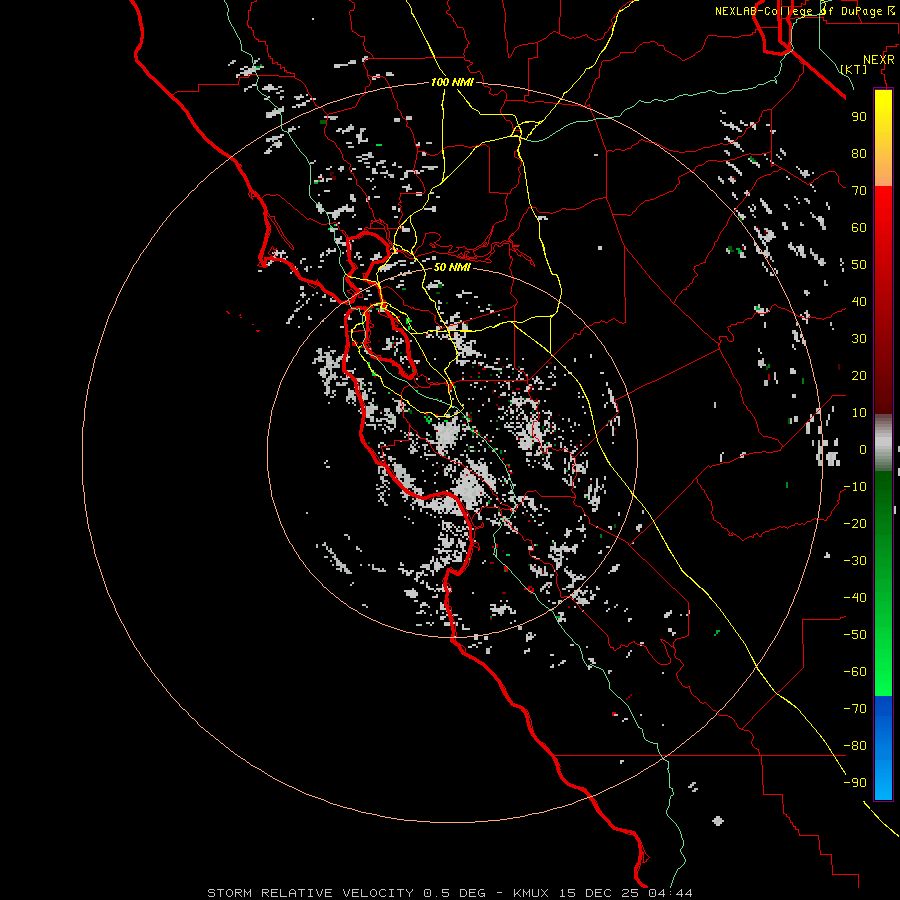
Task: Click the "40" value on velocity scale
Action: (x=859, y=302)
